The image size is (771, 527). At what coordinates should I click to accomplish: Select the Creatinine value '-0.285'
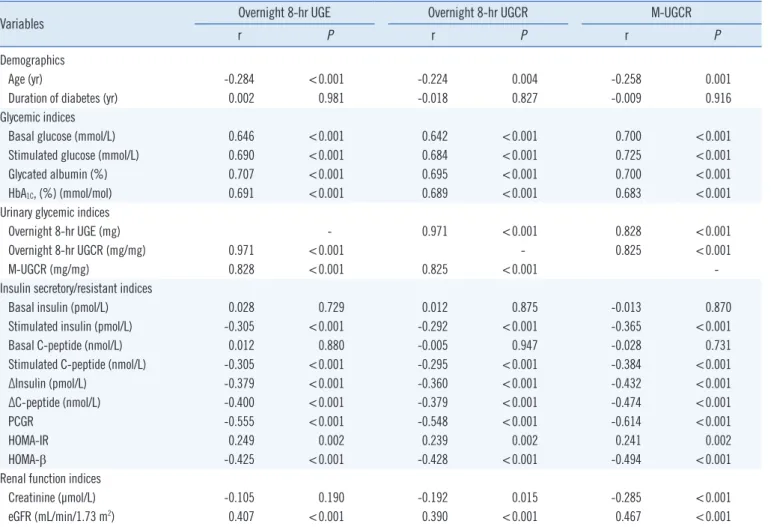626,498
